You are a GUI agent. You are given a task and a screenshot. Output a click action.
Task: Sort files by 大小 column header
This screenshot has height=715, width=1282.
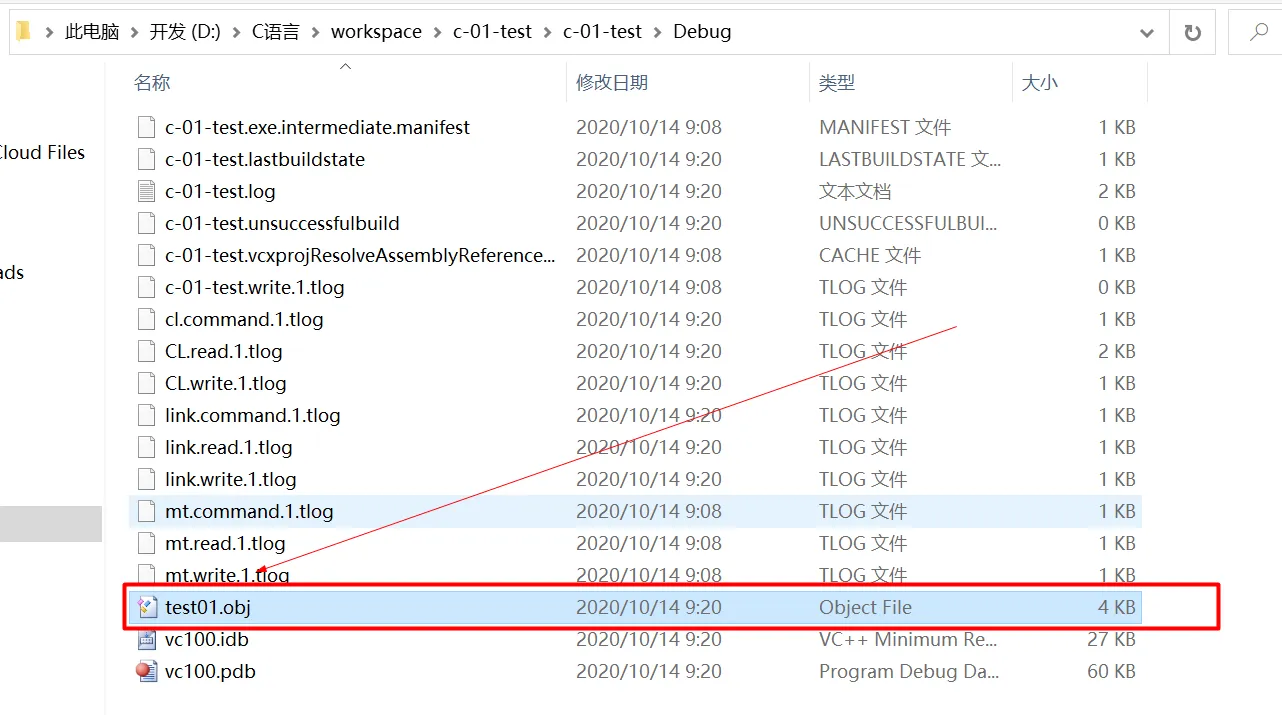coord(1039,83)
